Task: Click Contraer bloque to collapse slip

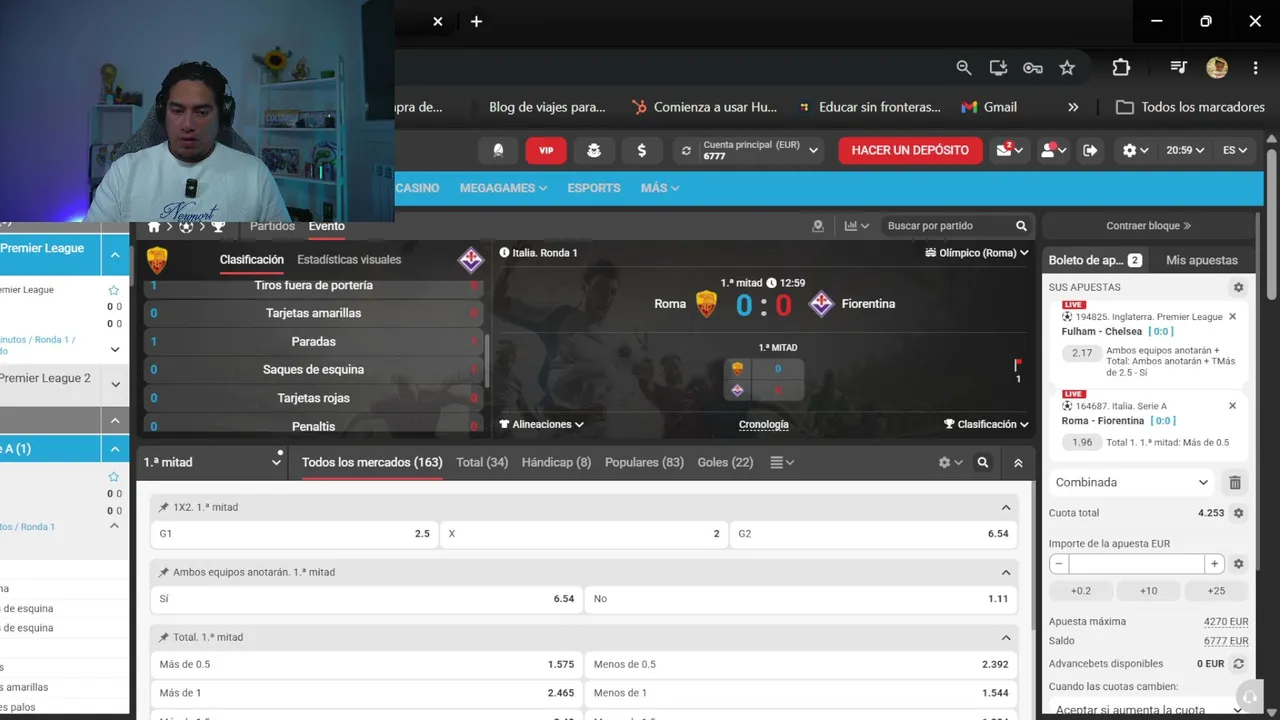Action: coord(1148,226)
